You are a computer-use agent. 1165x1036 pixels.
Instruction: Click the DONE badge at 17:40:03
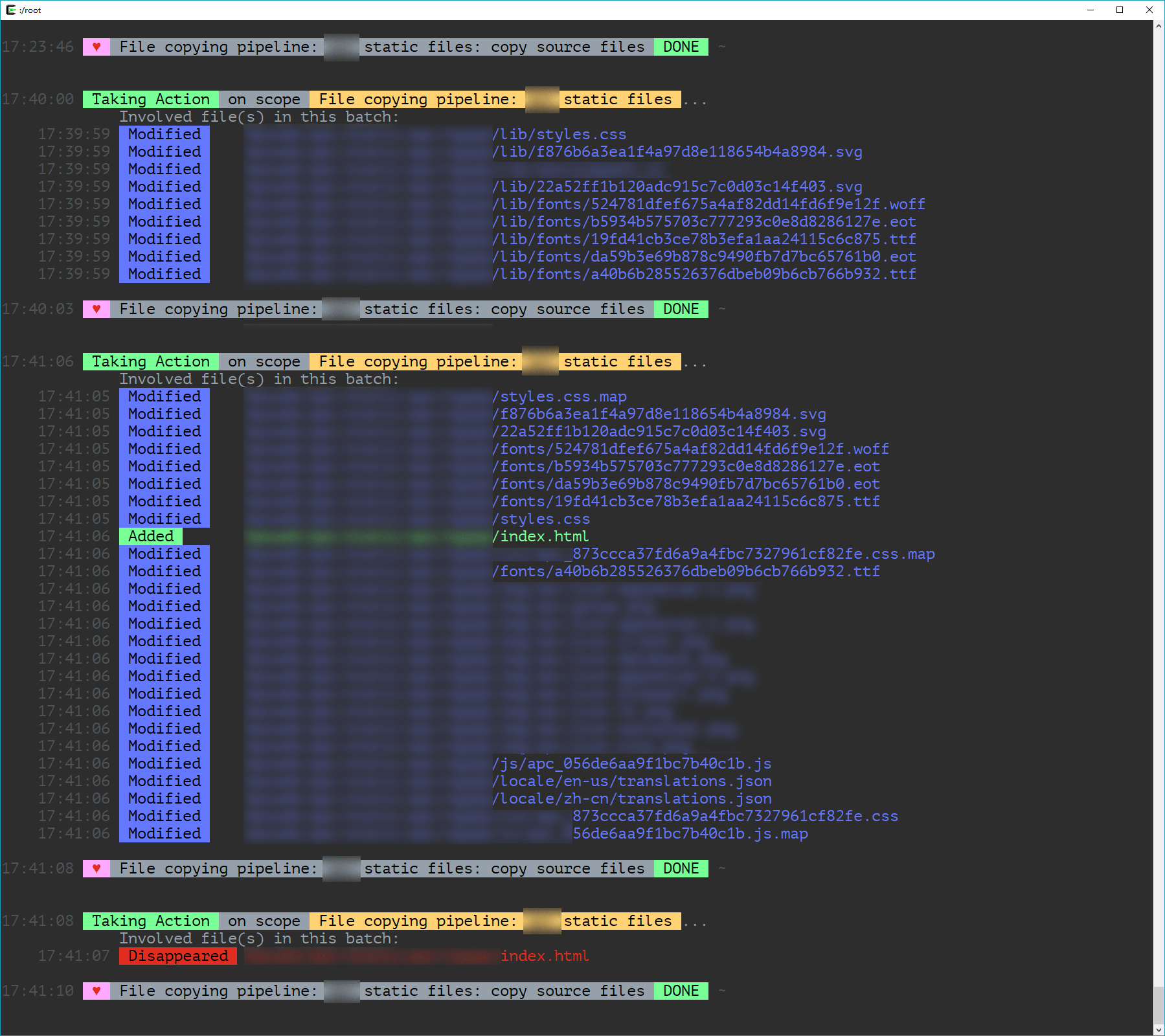(x=681, y=309)
